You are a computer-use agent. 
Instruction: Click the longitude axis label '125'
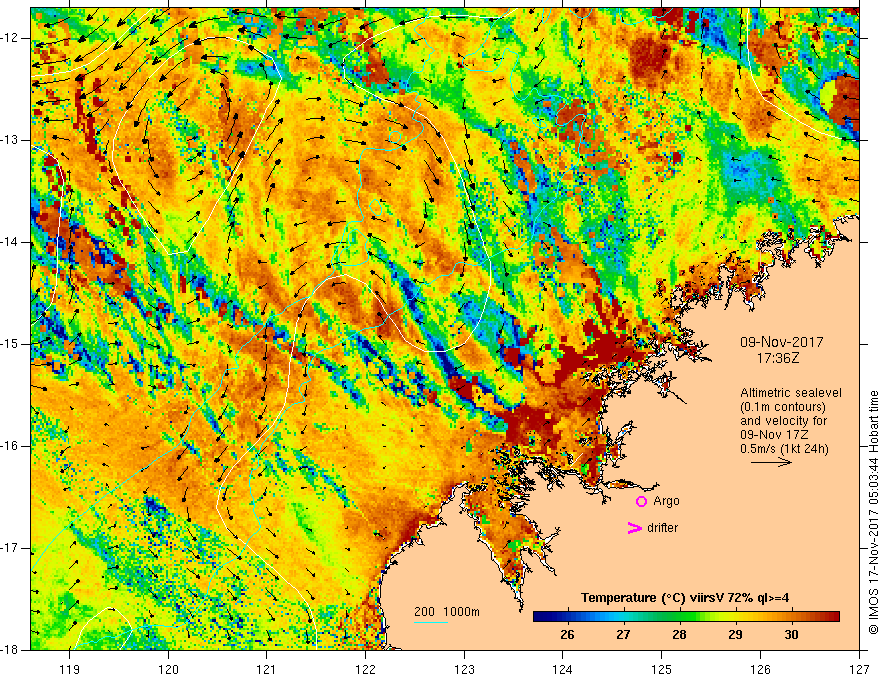(x=662, y=669)
